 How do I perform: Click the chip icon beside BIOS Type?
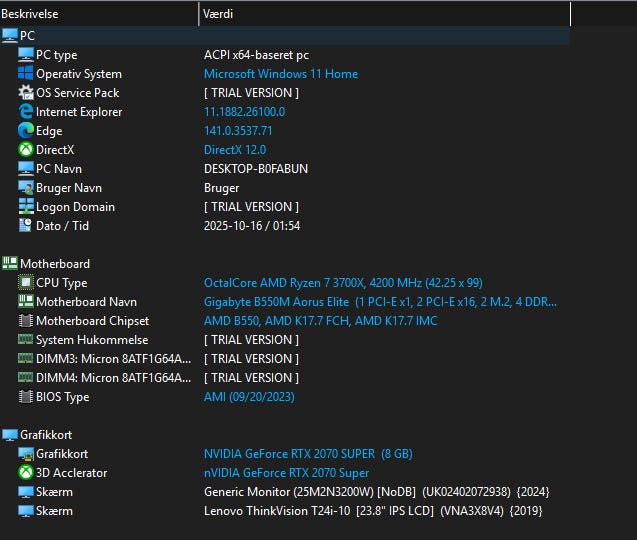click(26, 397)
